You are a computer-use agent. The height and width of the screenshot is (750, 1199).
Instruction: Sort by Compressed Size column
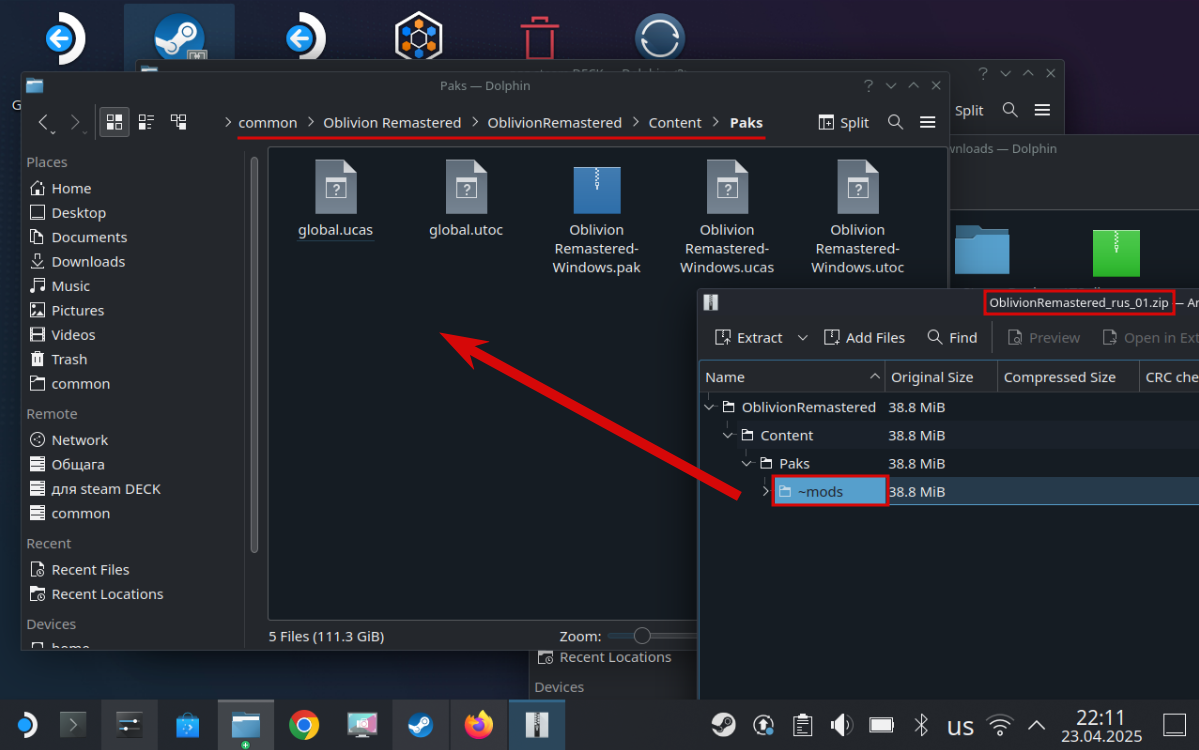click(1068, 377)
